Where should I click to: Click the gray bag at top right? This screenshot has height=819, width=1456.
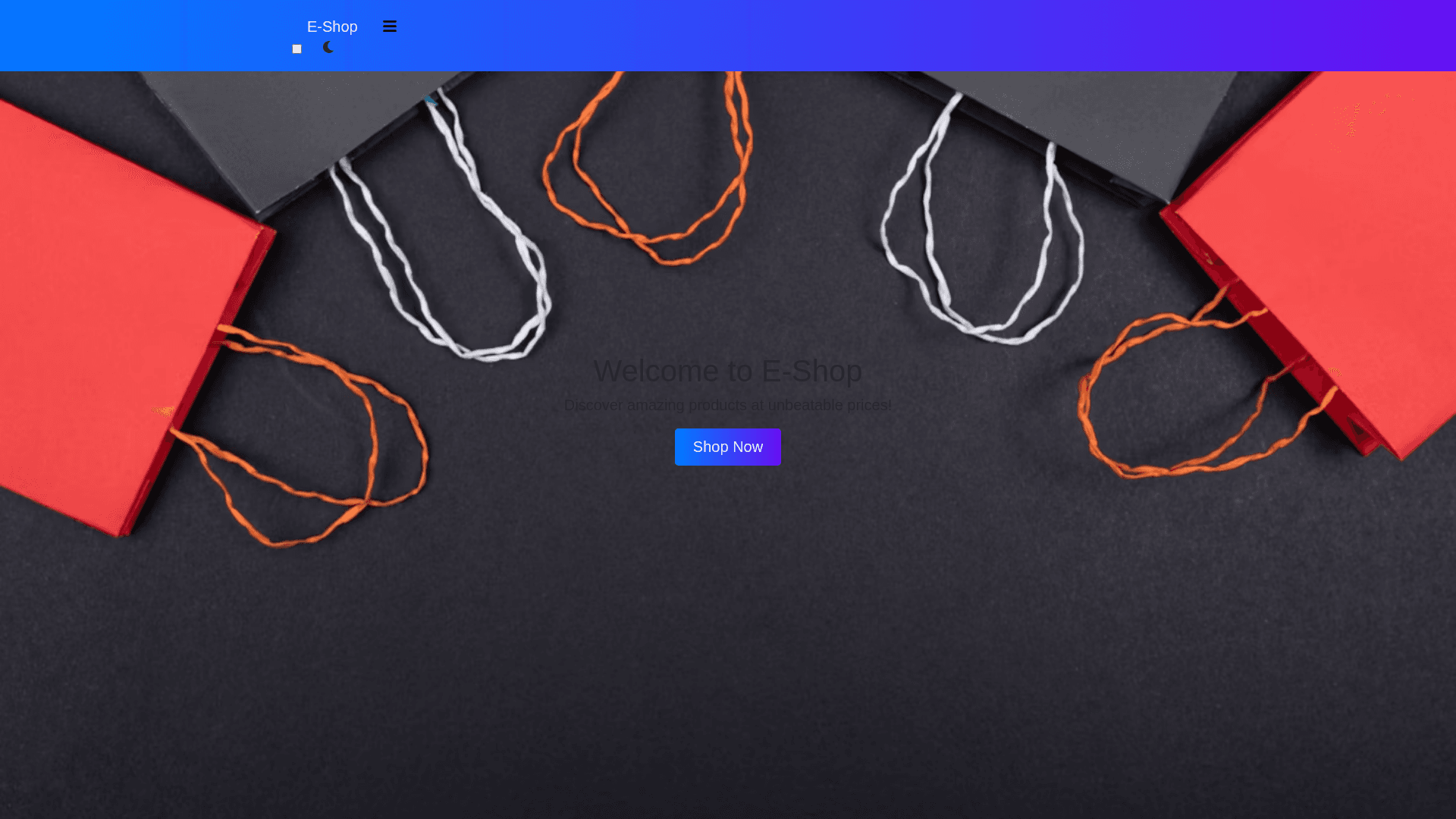pos(1100,114)
